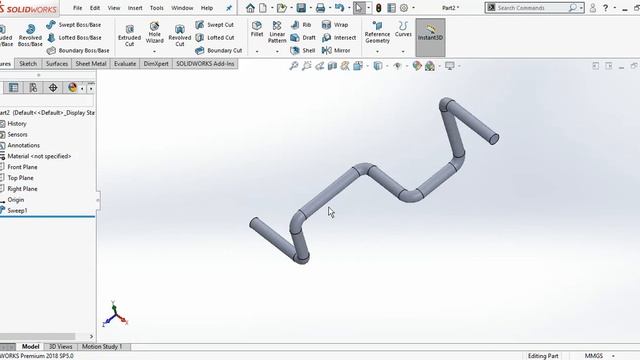Expand the Hole Wizard dropdown arrow
Viewport: 640px width, 360px height.
(154, 51)
